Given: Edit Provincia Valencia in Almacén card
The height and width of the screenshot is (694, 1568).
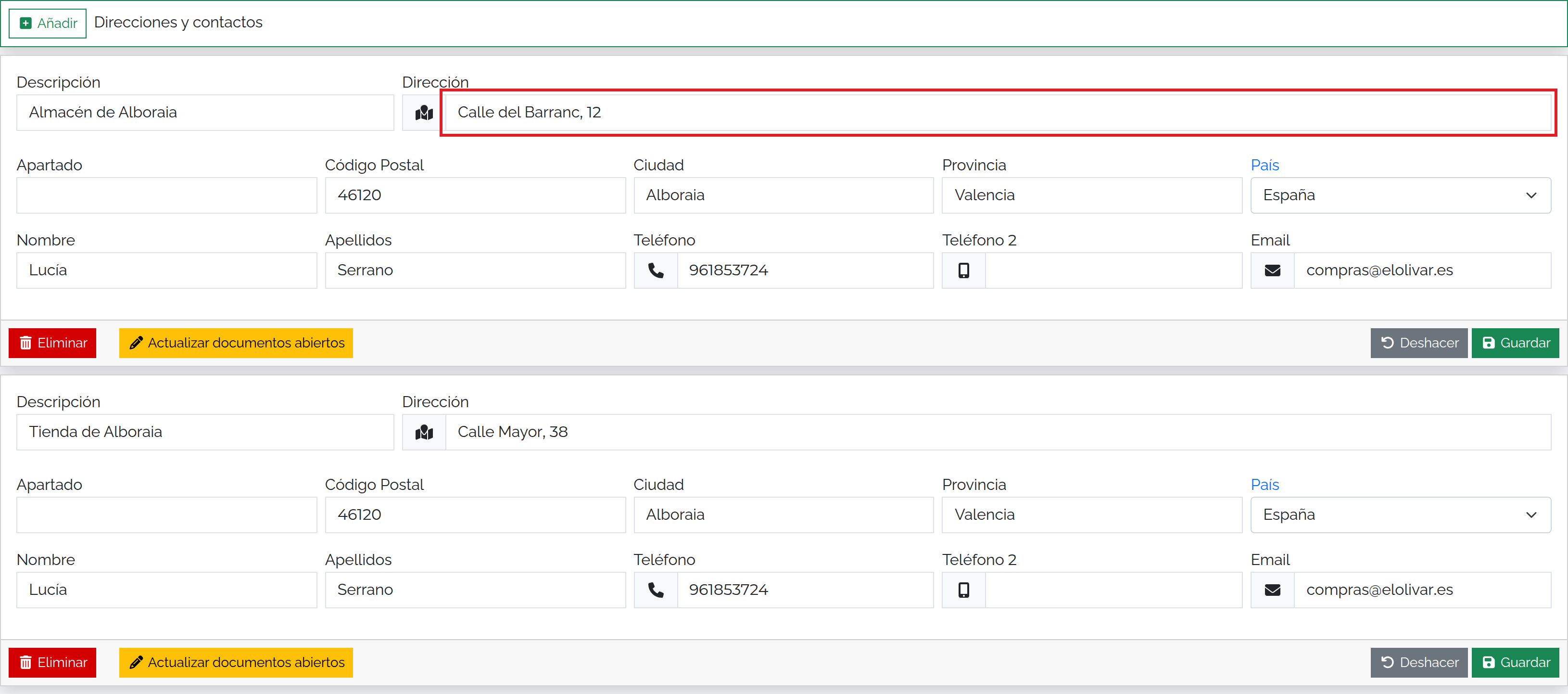Looking at the screenshot, I should [1092, 195].
